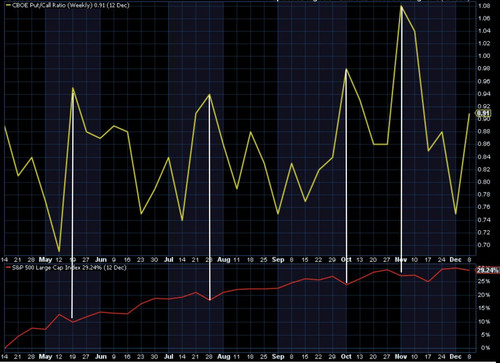Viewport: 500px width, 363px height.
Task: Click Sep on the put/call chart date axis
Action: (278, 260)
